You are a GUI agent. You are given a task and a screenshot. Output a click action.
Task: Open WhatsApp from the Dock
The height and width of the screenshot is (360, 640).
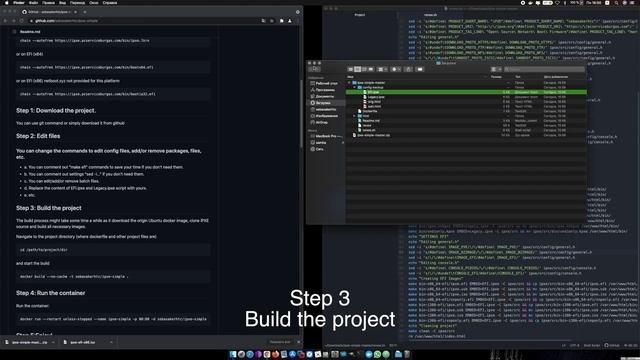tap(378, 354)
